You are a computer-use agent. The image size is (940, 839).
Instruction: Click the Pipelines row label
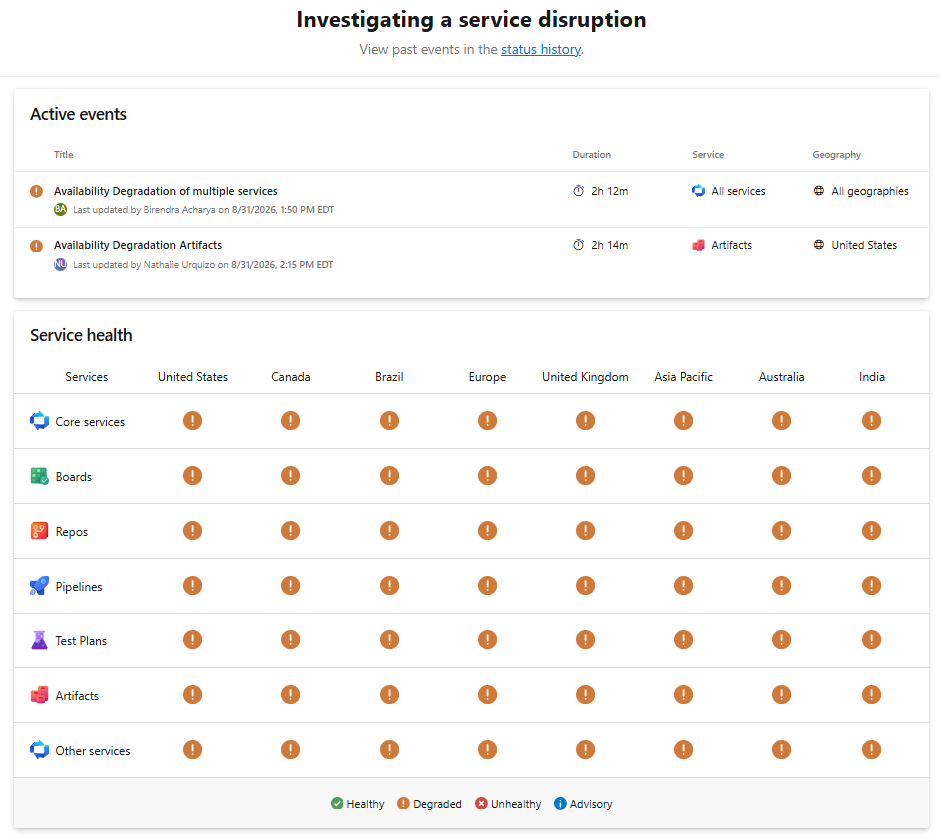coord(79,587)
